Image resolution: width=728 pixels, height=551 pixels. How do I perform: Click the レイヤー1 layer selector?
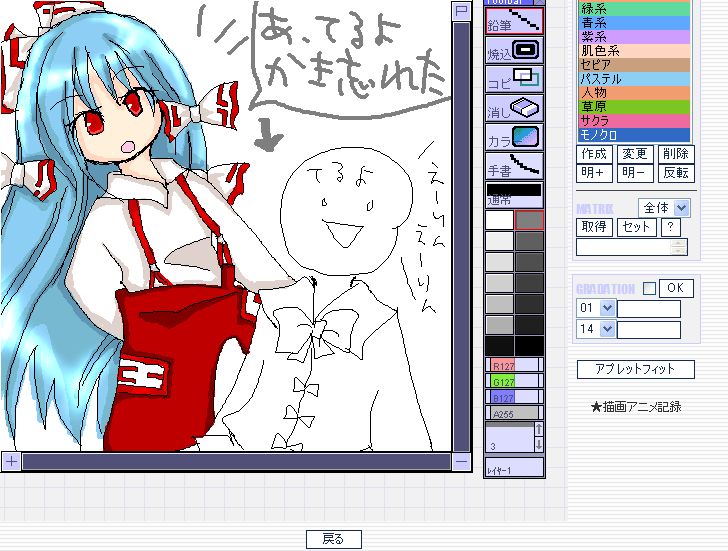(x=514, y=467)
